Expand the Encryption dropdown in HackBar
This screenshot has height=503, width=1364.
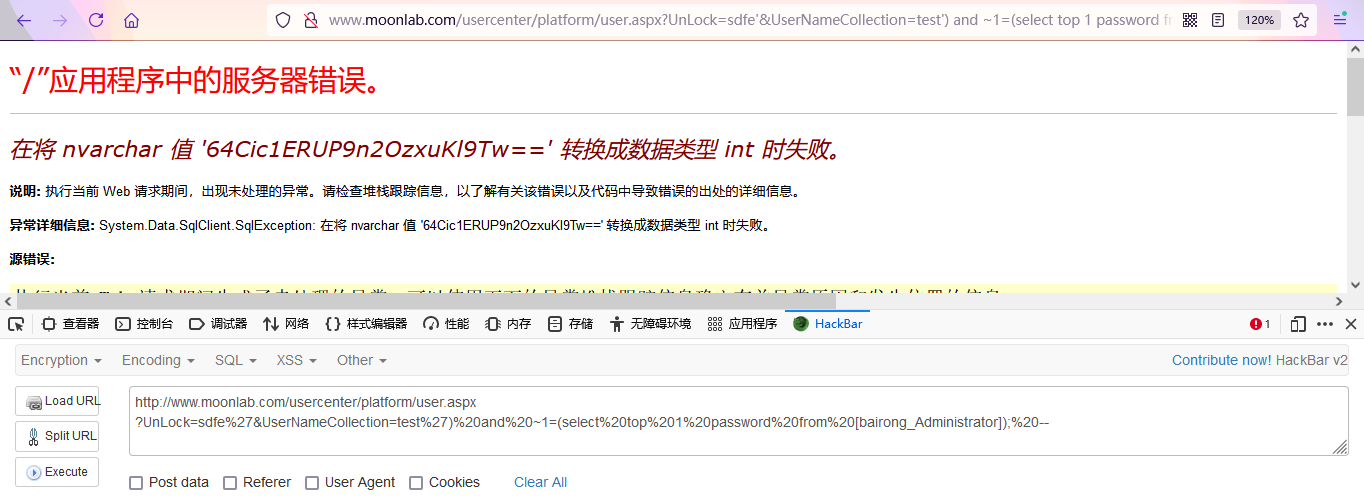(61, 360)
